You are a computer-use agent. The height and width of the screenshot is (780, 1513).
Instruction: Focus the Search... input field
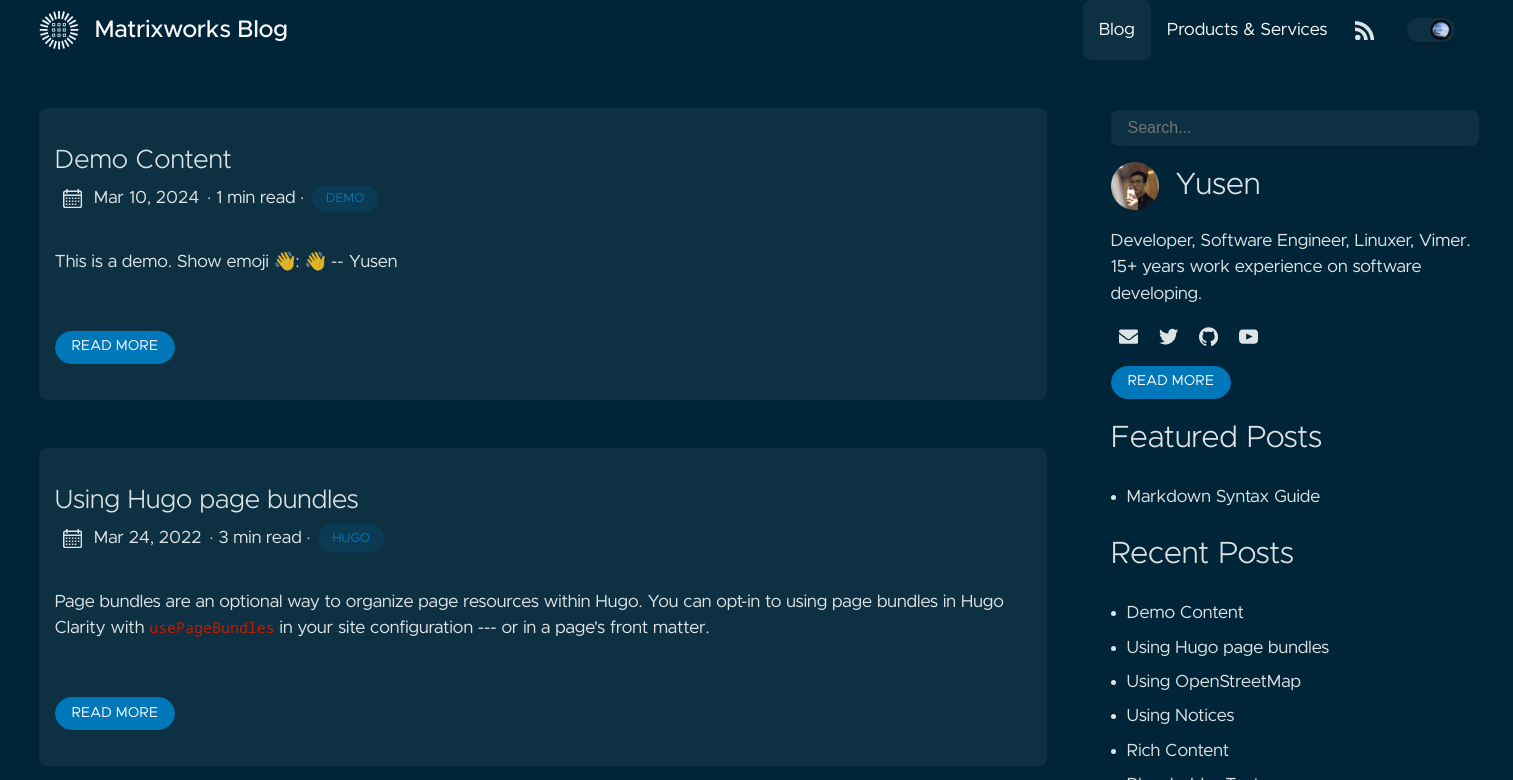tap(1294, 128)
